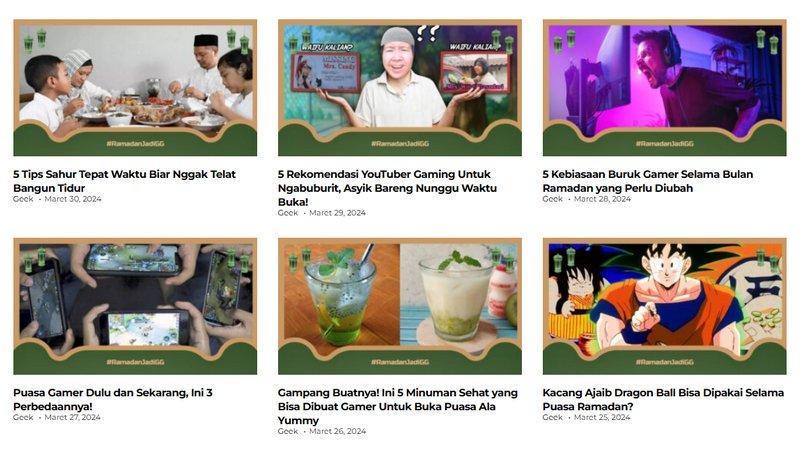Open the Dragon Ball Goku thumbnail
Image resolution: width=800 pixels, height=450 pixels.
(664, 306)
